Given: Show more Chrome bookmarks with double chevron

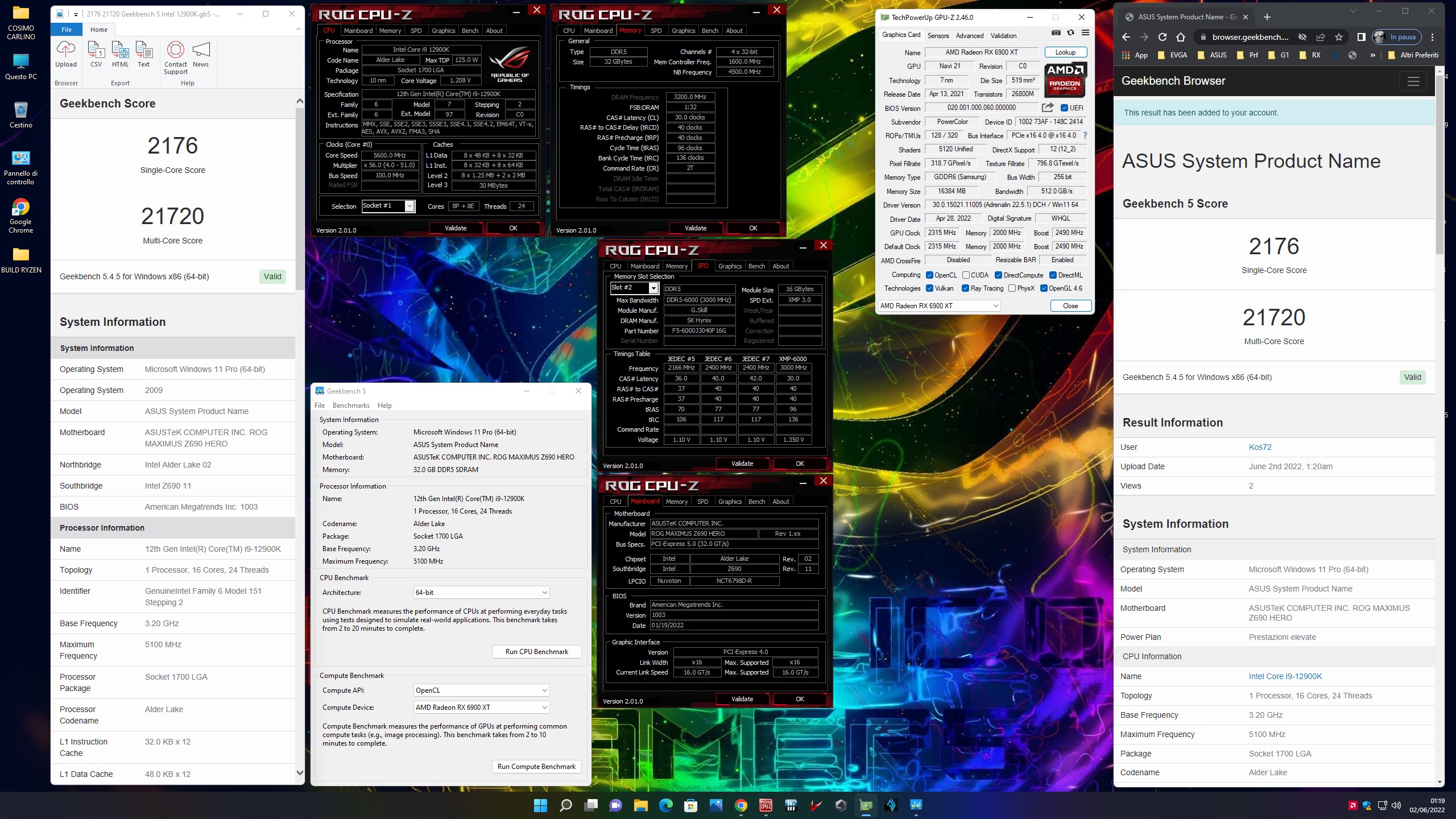Looking at the screenshot, I should (1373, 55).
